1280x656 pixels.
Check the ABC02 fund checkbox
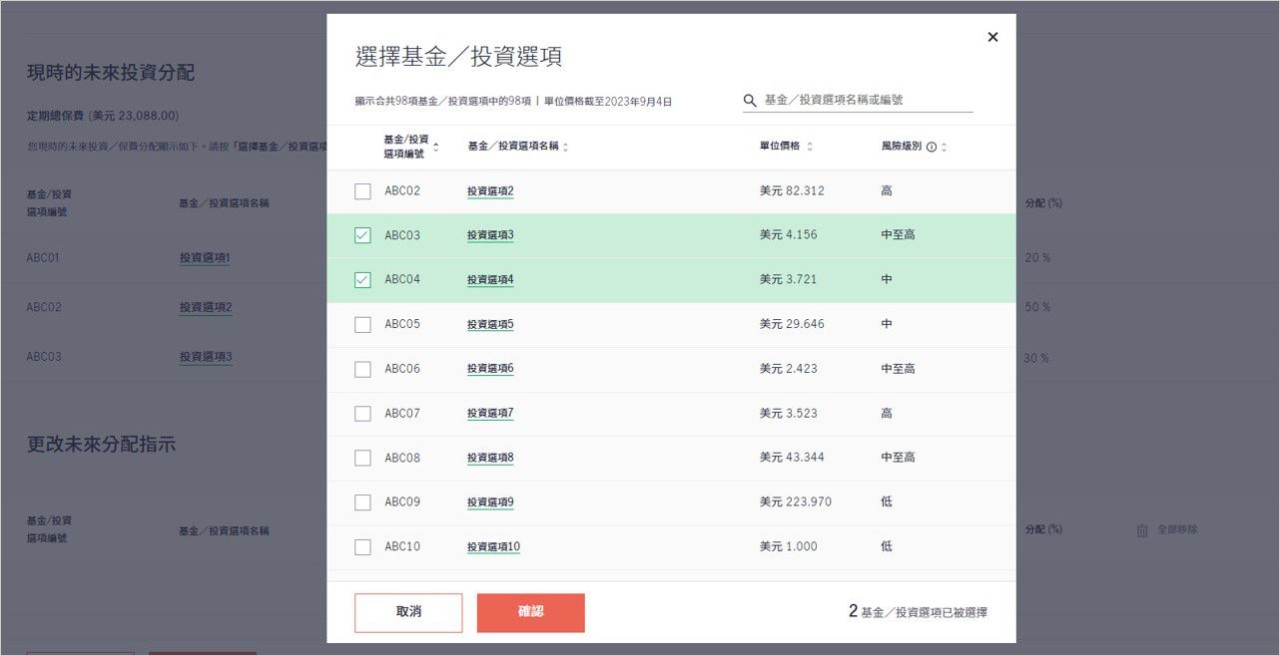pos(362,191)
